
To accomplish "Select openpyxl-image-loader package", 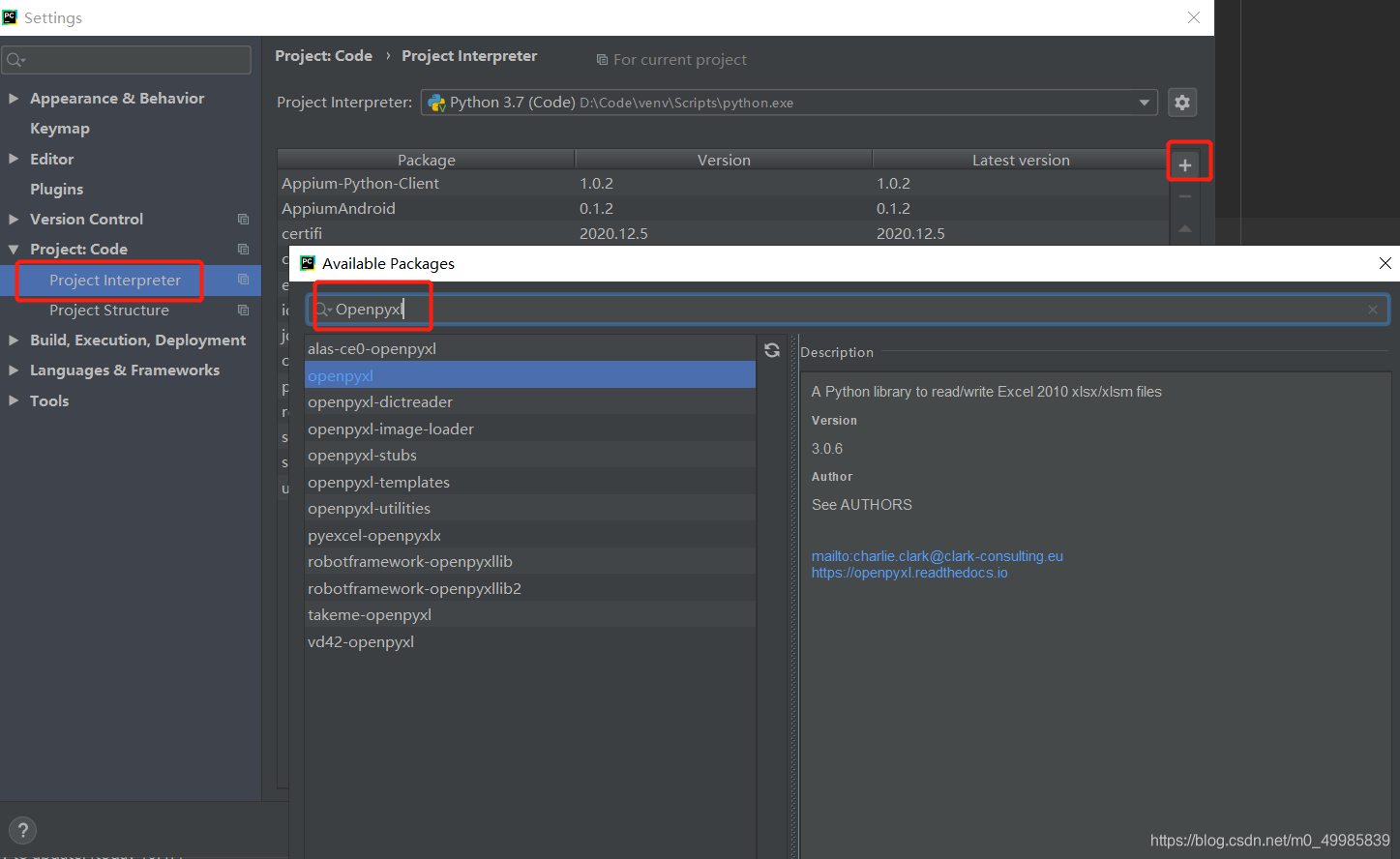I will (x=530, y=429).
